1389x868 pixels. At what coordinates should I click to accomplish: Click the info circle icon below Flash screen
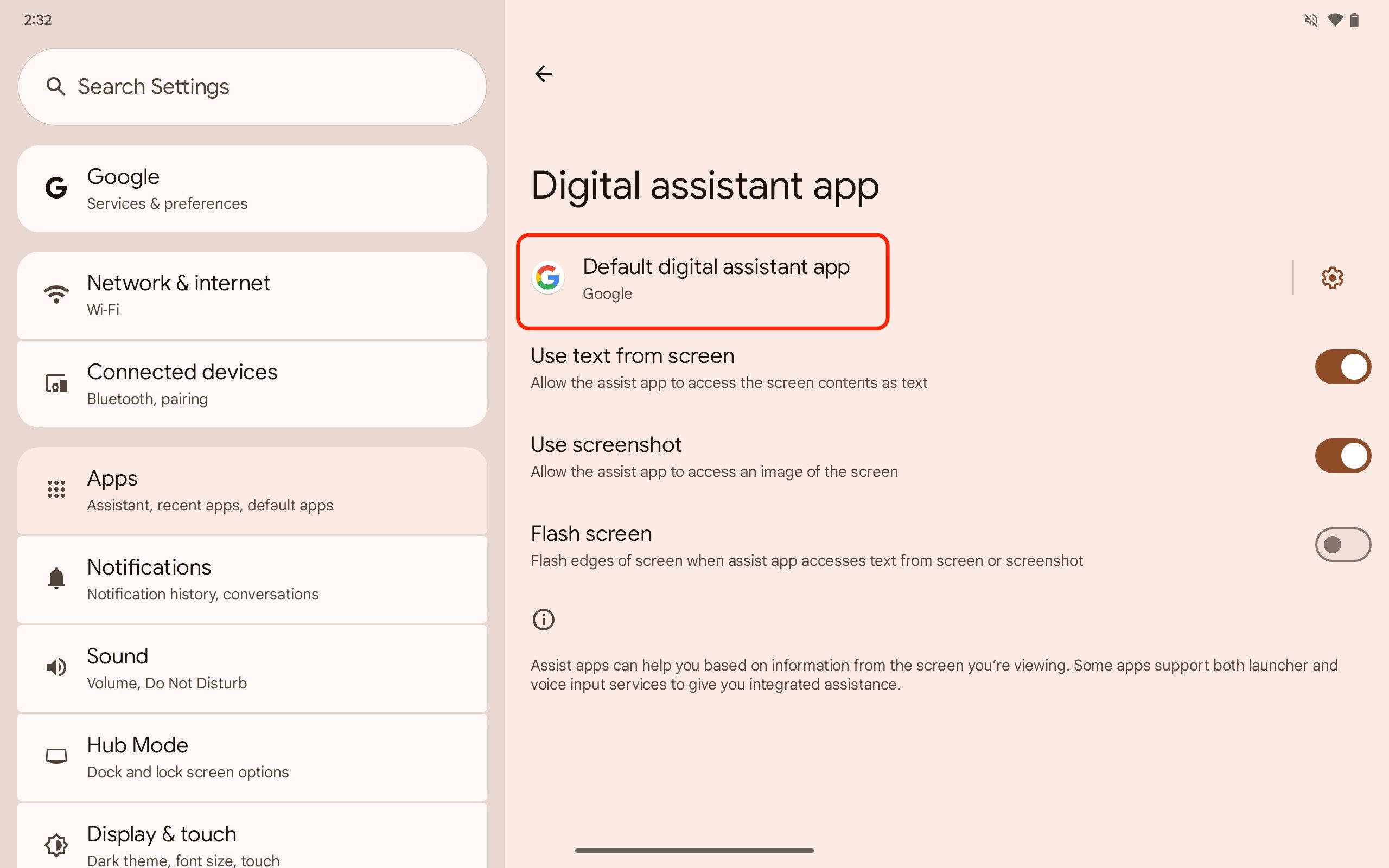pos(544,619)
